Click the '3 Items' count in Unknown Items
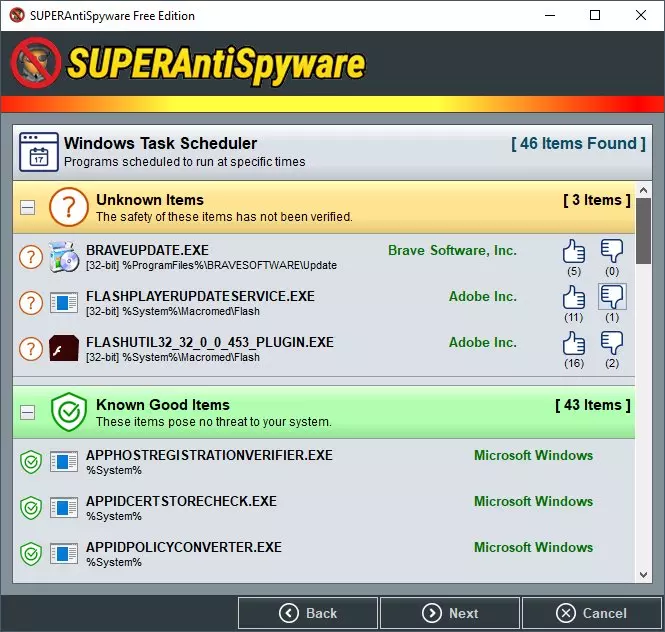Image resolution: width=665 pixels, height=632 pixels. 597,200
